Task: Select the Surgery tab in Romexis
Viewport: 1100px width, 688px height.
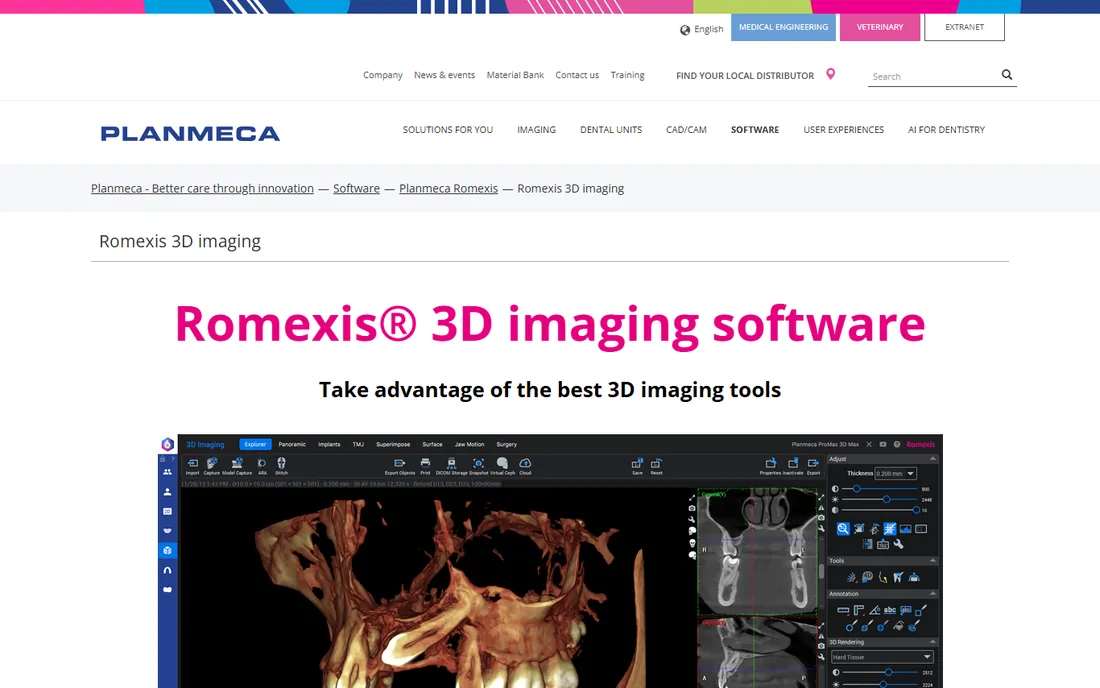Action: pyautogui.click(x=507, y=444)
